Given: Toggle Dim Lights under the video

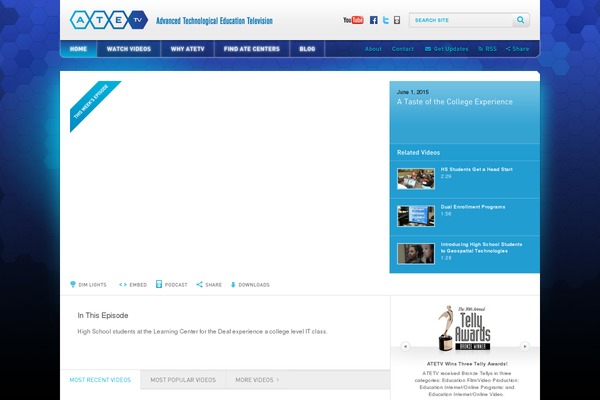Looking at the screenshot, I should point(88,284).
